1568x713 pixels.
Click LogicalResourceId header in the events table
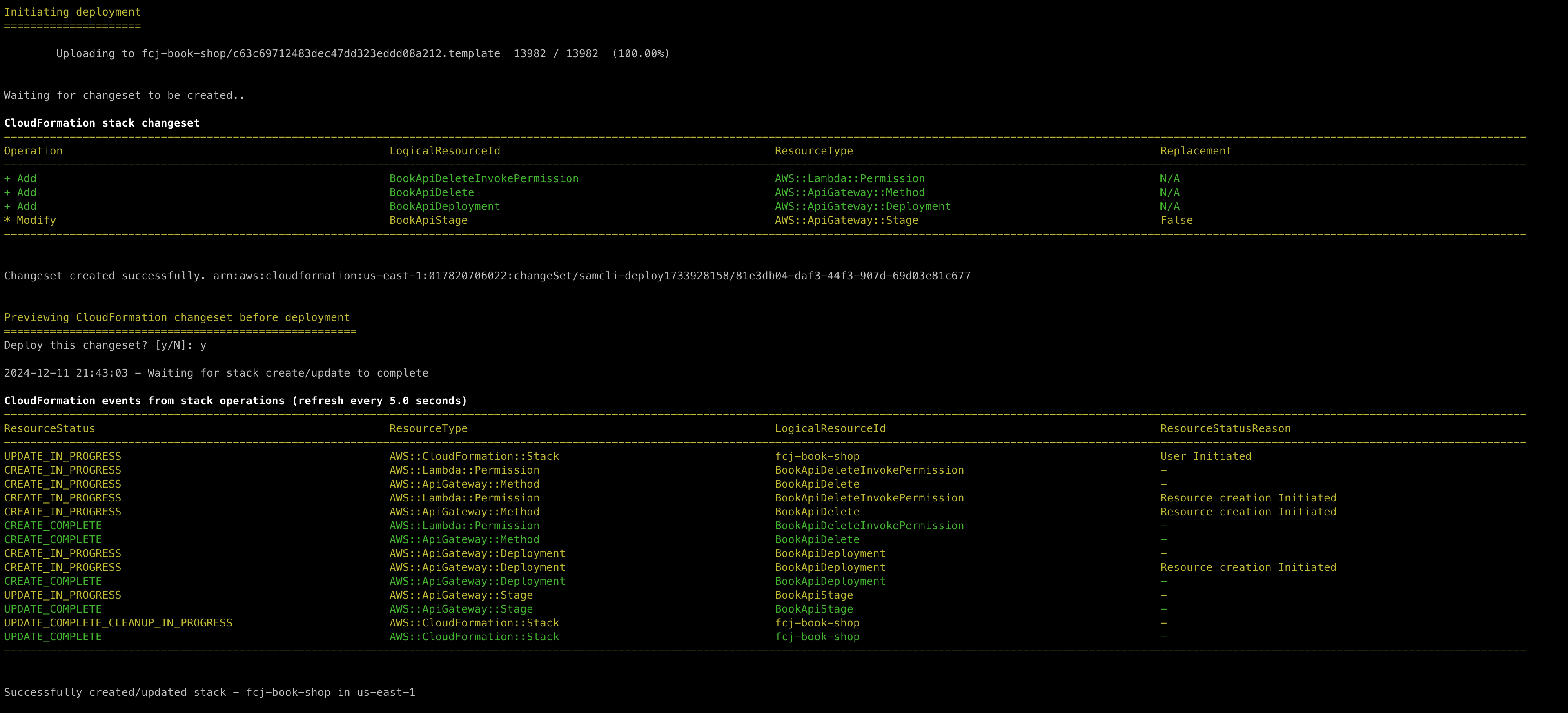[830, 429]
